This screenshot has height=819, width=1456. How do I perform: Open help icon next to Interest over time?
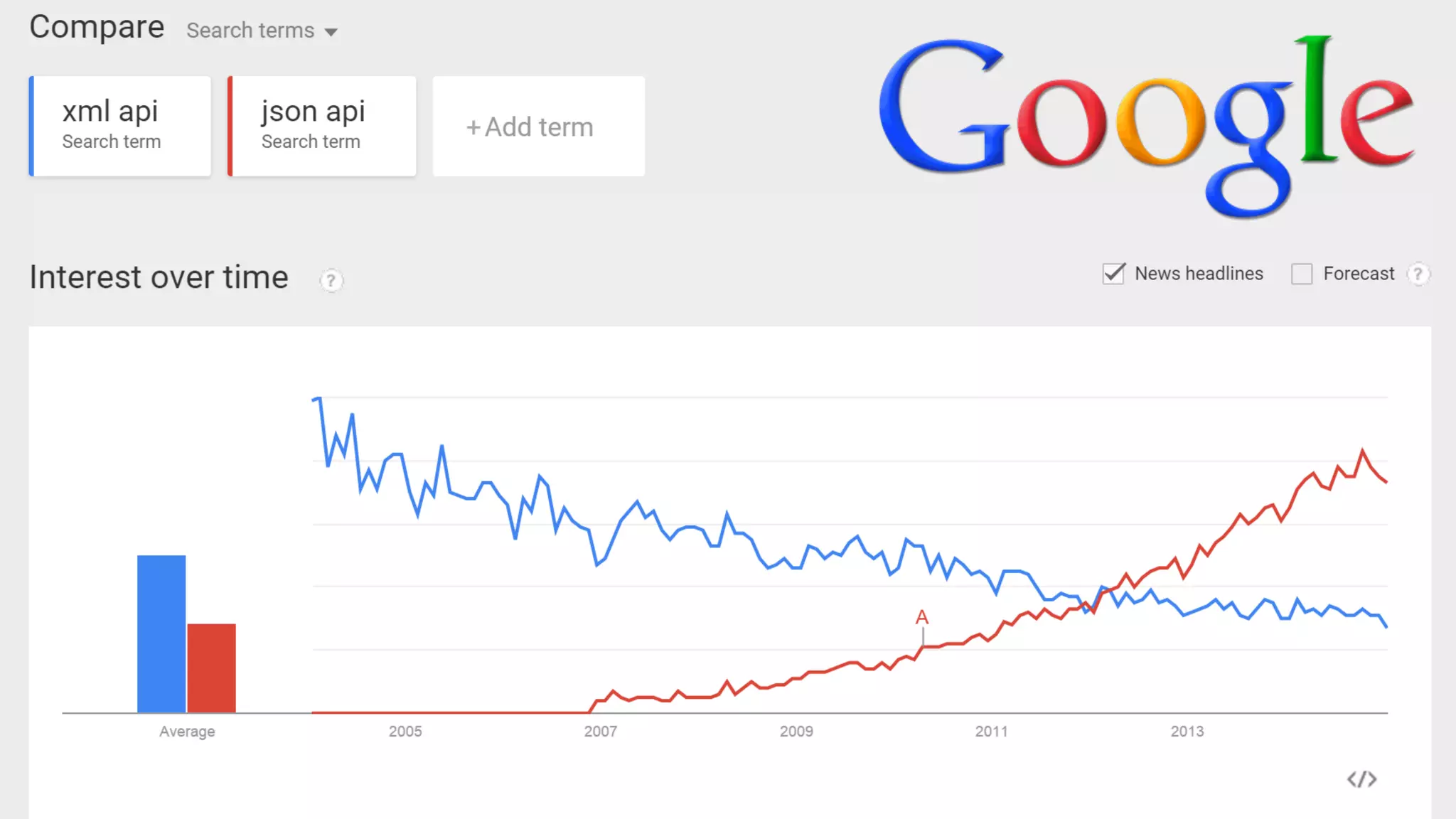click(x=331, y=280)
